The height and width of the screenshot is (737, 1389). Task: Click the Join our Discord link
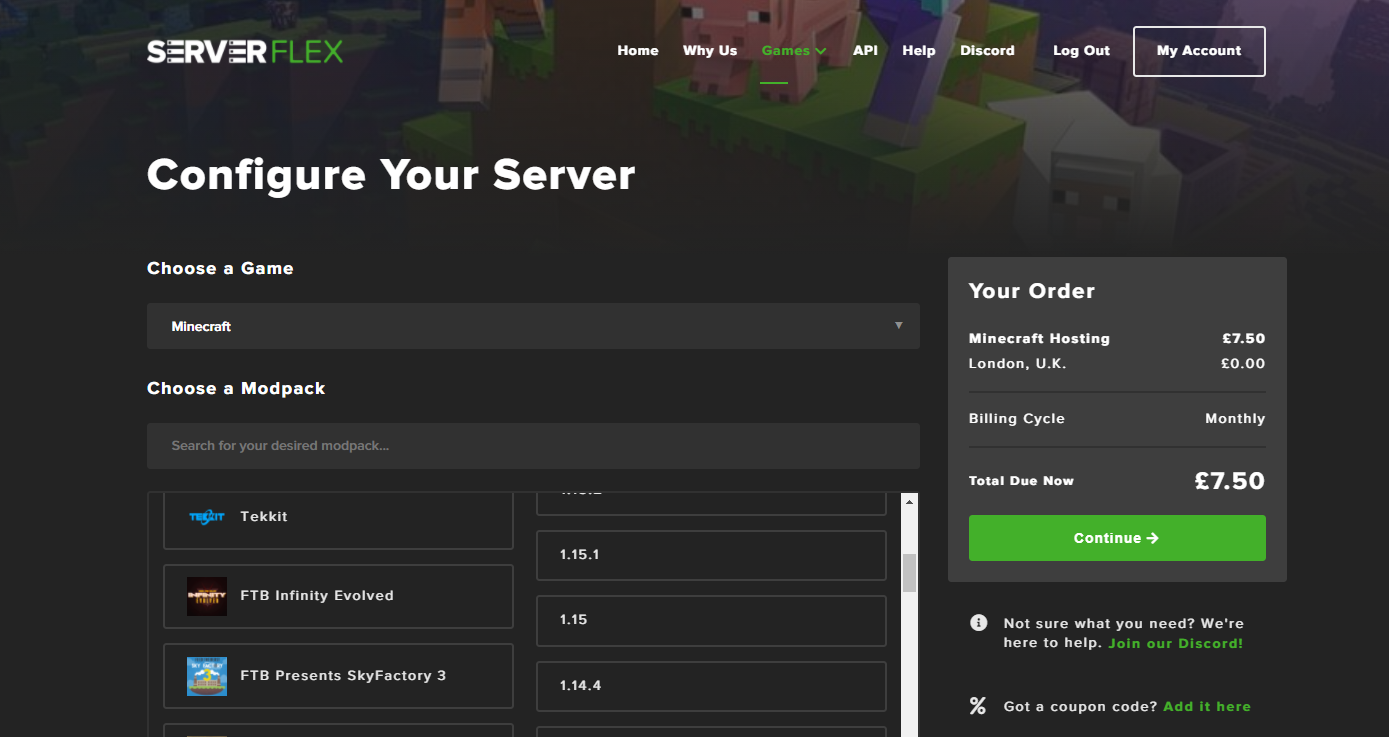(x=1175, y=643)
